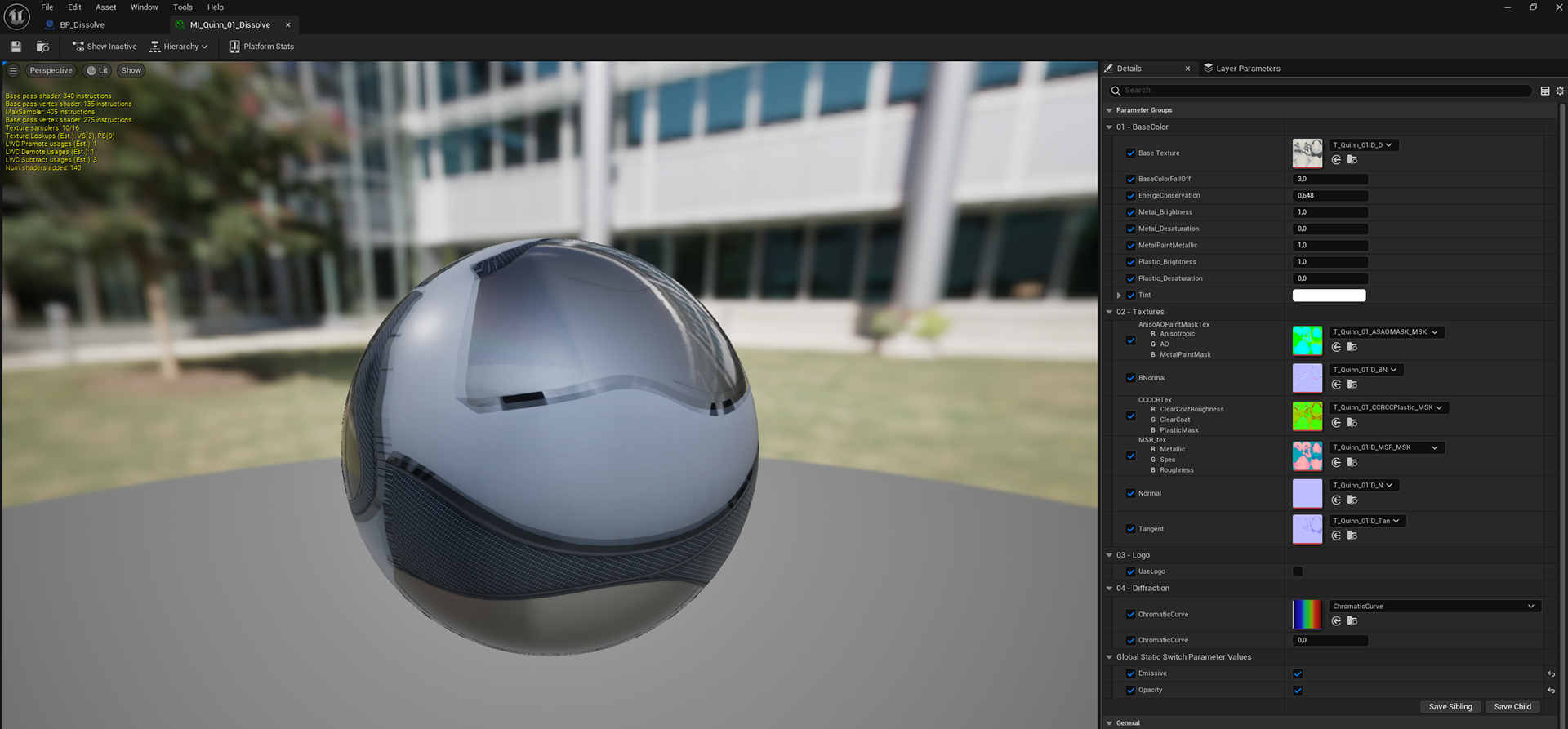Image resolution: width=1568 pixels, height=729 pixels.
Task: Open the Hierarchy dropdown
Action: [179, 47]
